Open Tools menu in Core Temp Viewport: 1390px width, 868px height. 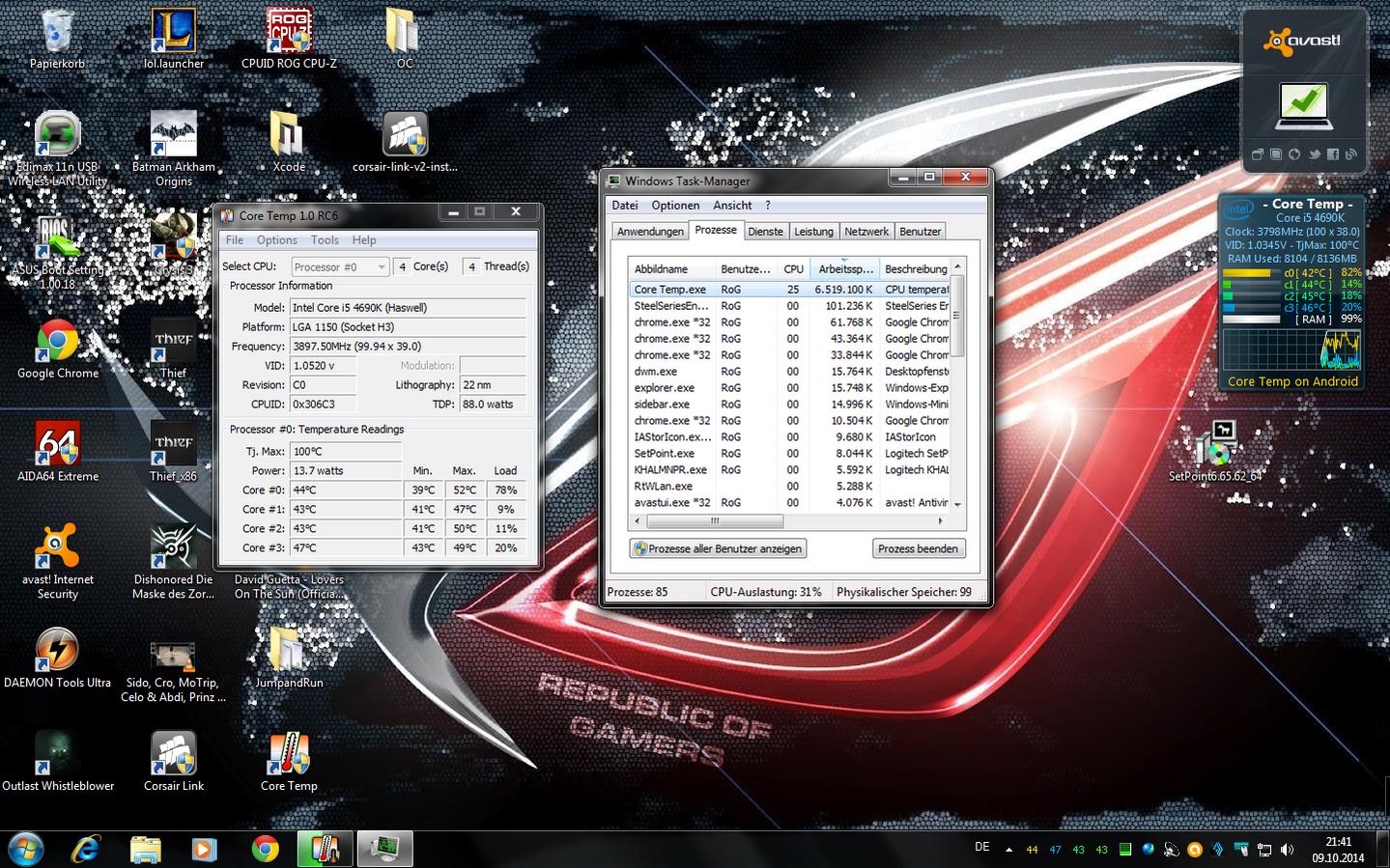point(325,240)
